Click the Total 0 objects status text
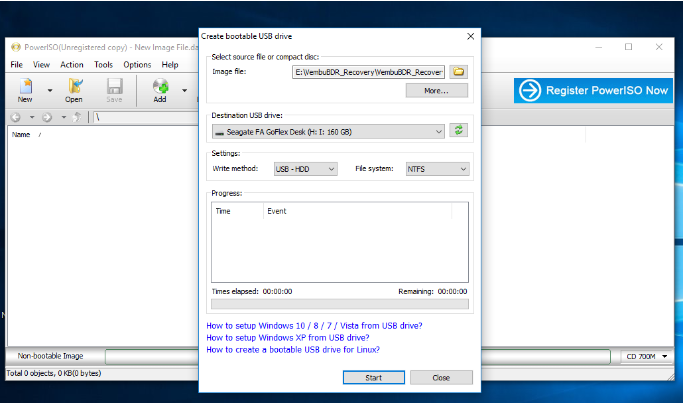 click(54, 373)
